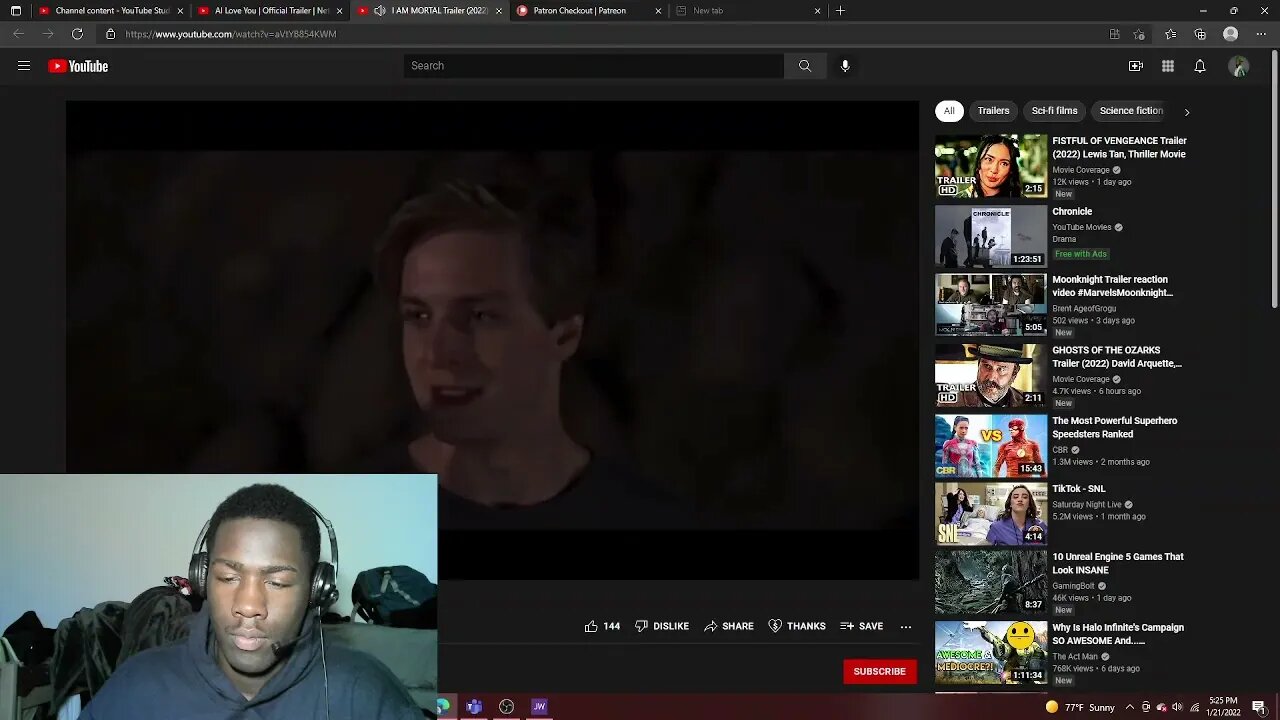Open JW app from taskbar

[539, 707]
